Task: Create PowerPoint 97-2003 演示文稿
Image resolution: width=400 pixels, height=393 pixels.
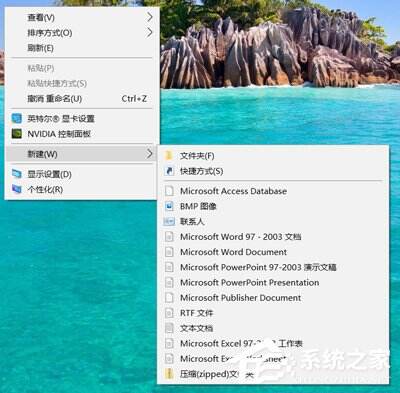Action: (273, 267)
